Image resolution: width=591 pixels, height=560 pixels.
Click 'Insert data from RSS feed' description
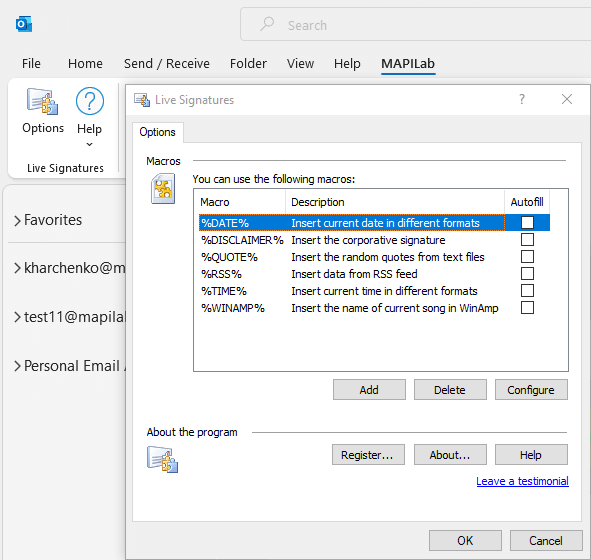[x=354, y=274]
